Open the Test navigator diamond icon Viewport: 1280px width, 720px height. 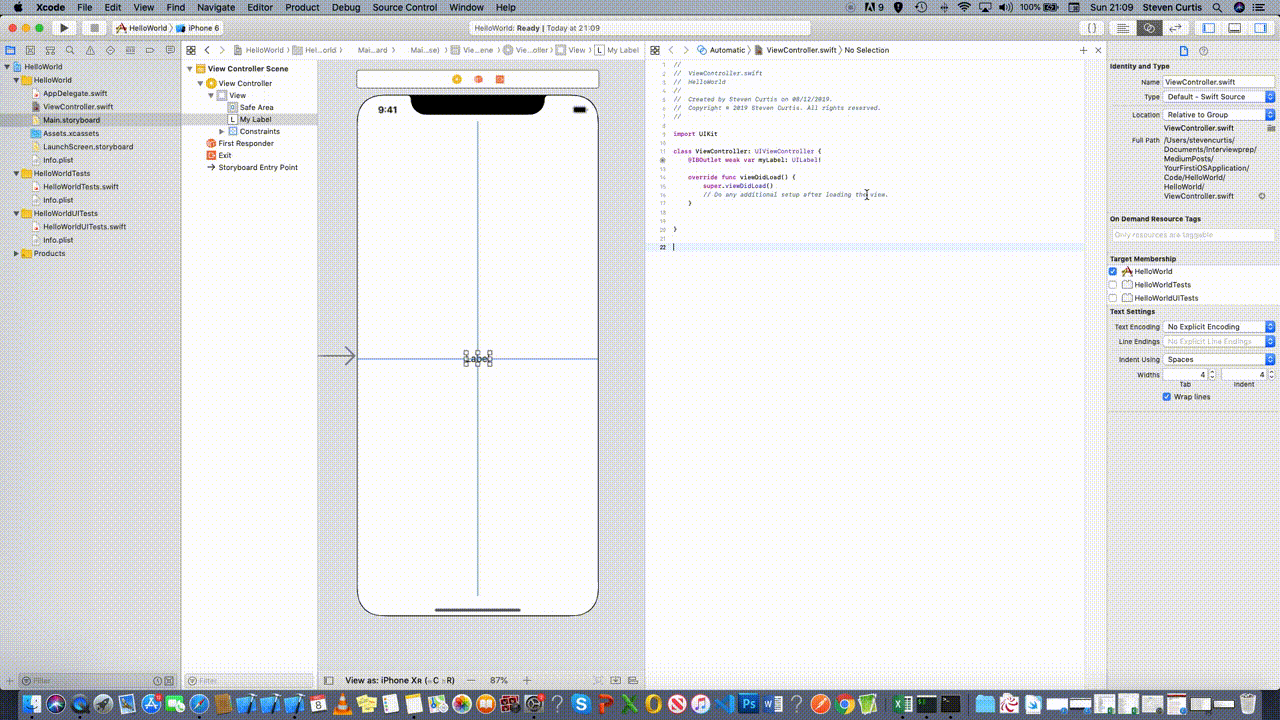(110, 50)
